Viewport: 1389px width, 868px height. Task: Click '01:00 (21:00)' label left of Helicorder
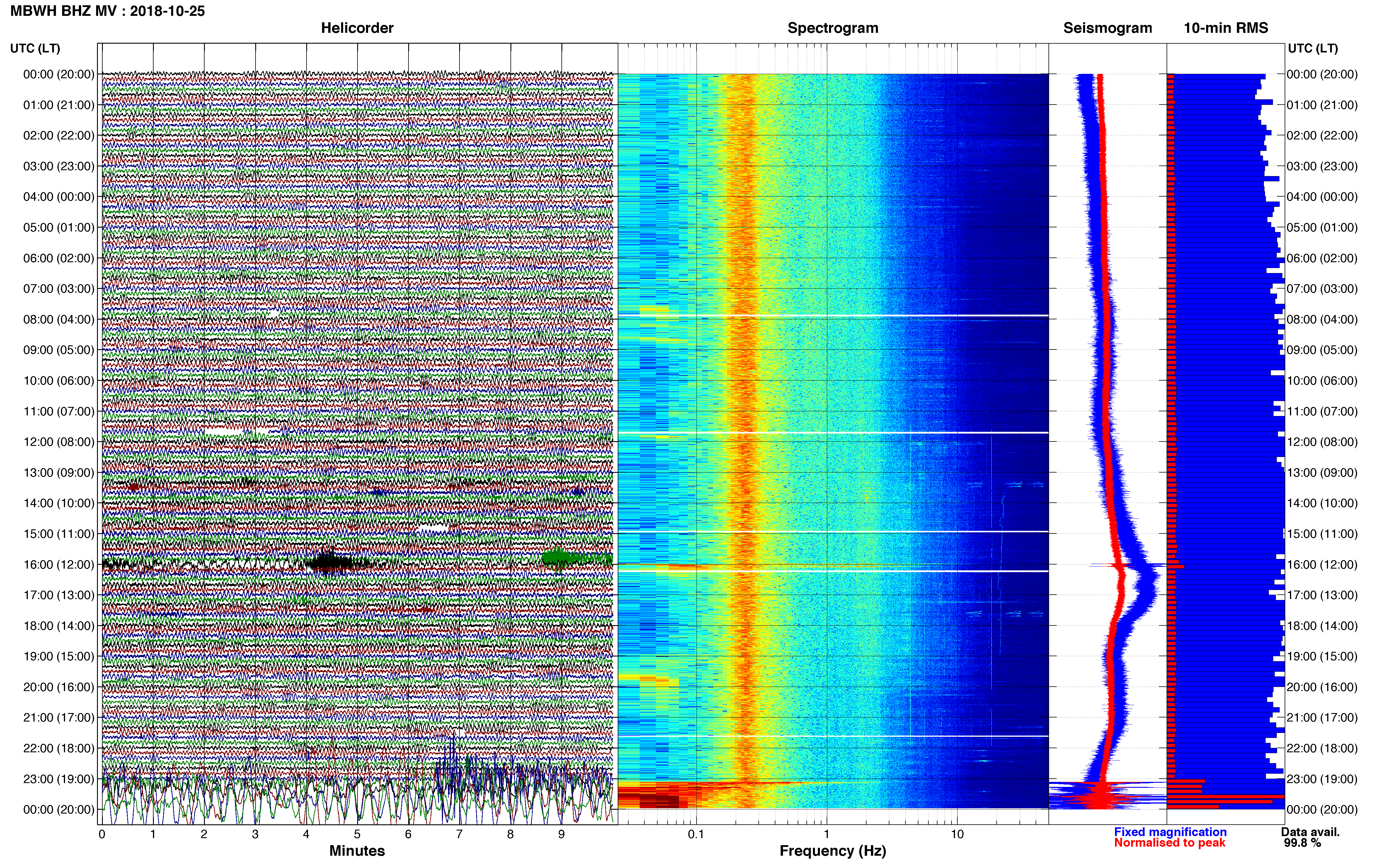(x=59, y=105)
